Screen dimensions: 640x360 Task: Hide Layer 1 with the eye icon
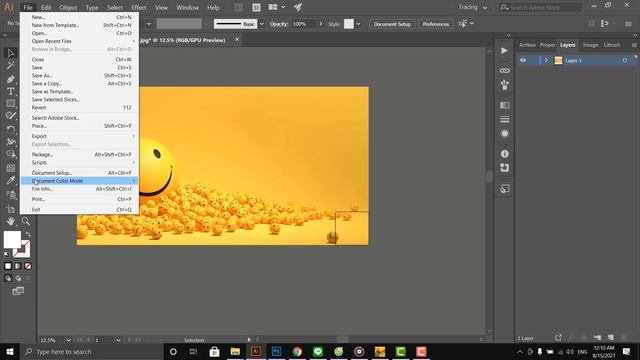pyautogui.click(x=523, y=60)
